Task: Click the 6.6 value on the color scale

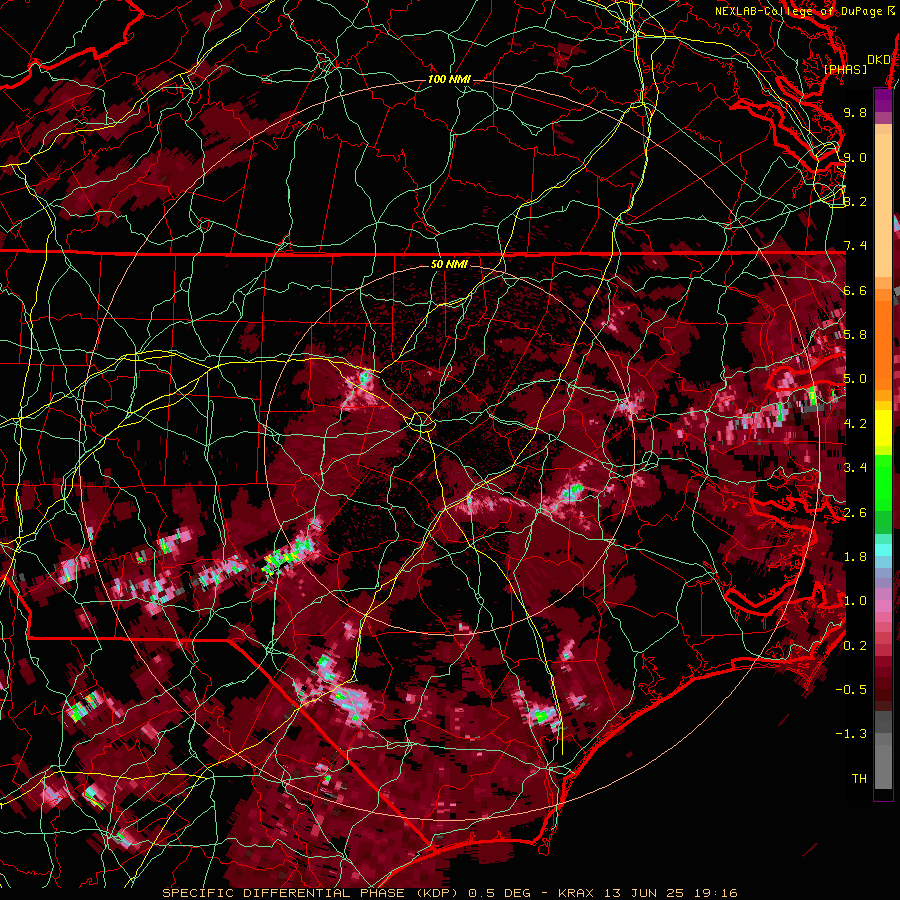Action: [855, 290]
